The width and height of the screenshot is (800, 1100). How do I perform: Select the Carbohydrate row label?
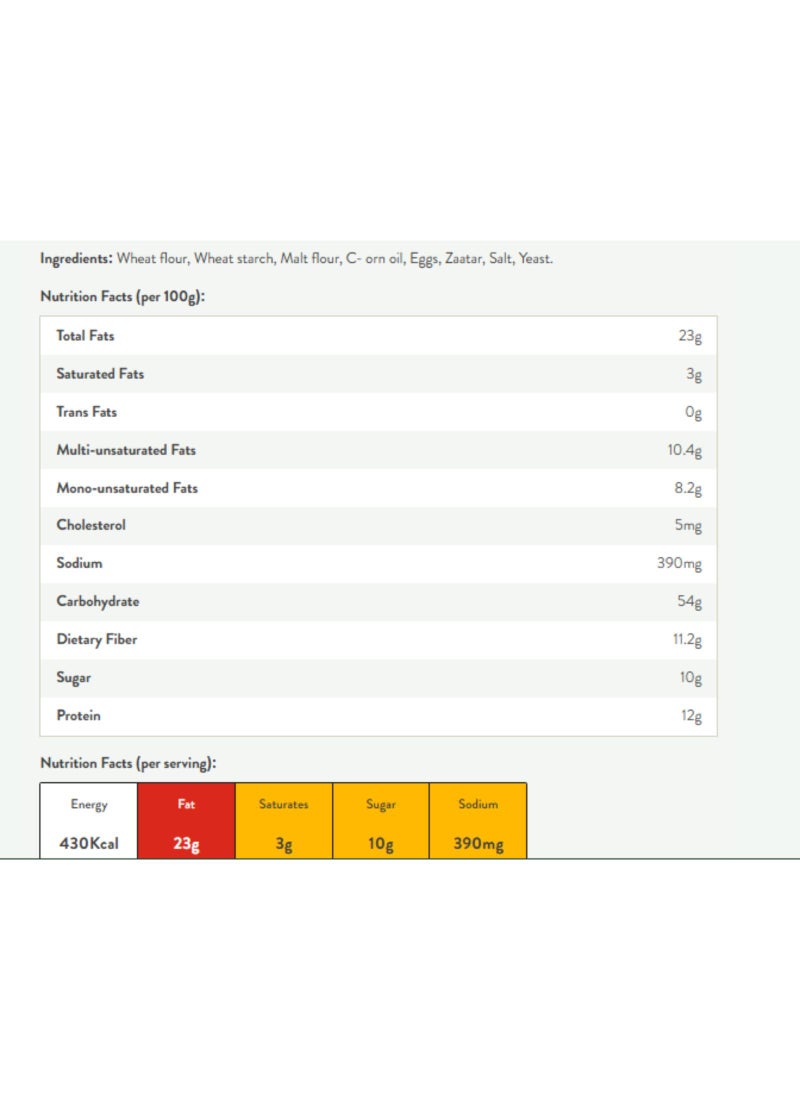tap(98, 602)
